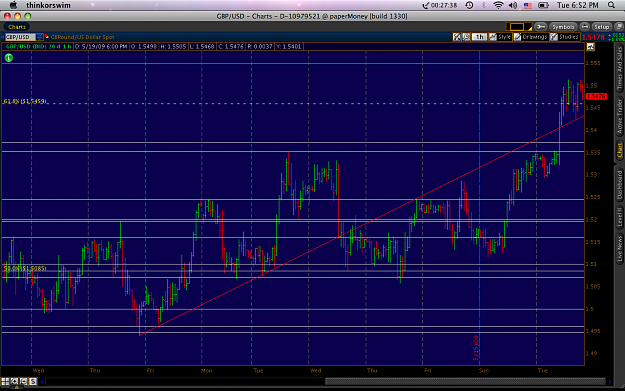Click the red 5/15/09 vertical date marker
Image resolution: width=625 pixels, height=391 pixels.
pos(477,348)
